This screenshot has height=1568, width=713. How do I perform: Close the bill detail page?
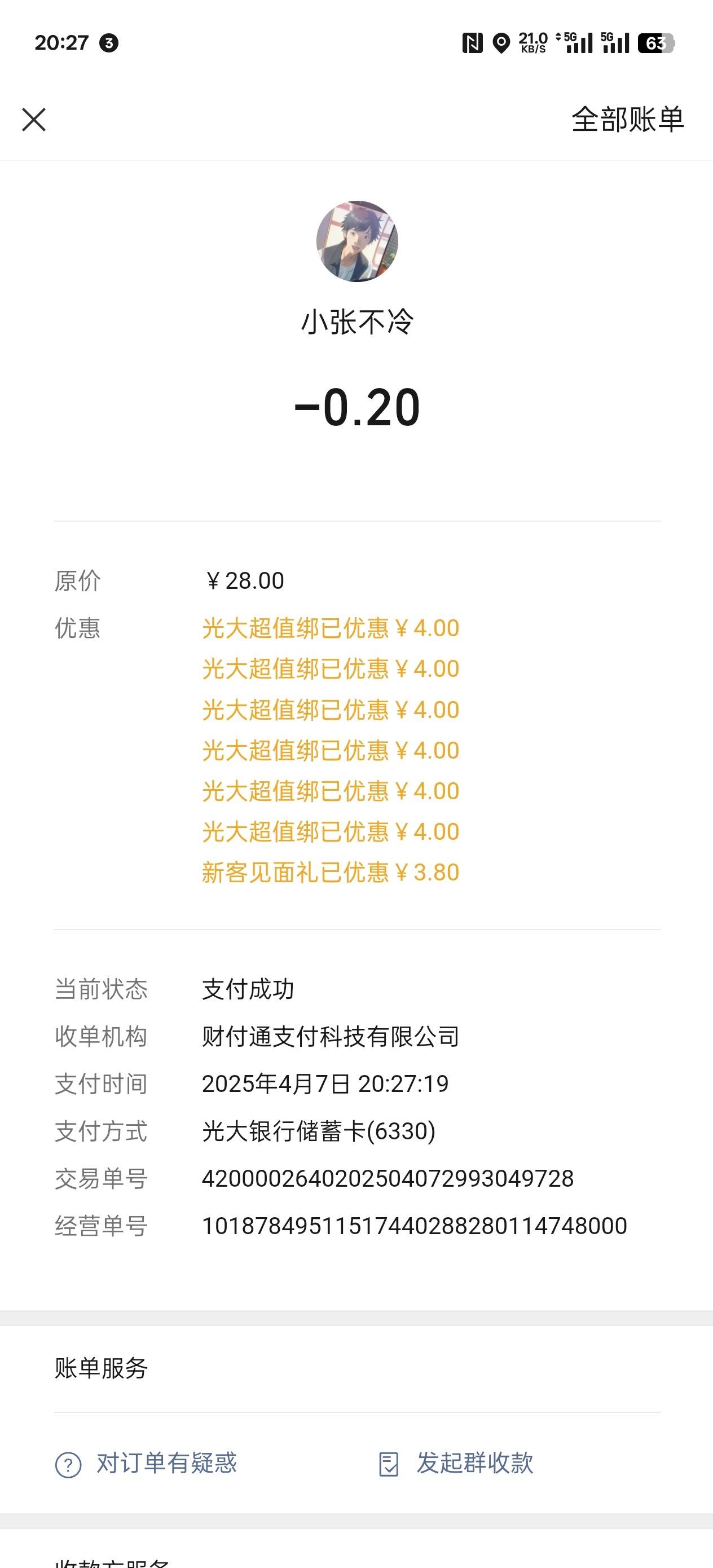tap(34, 120)
